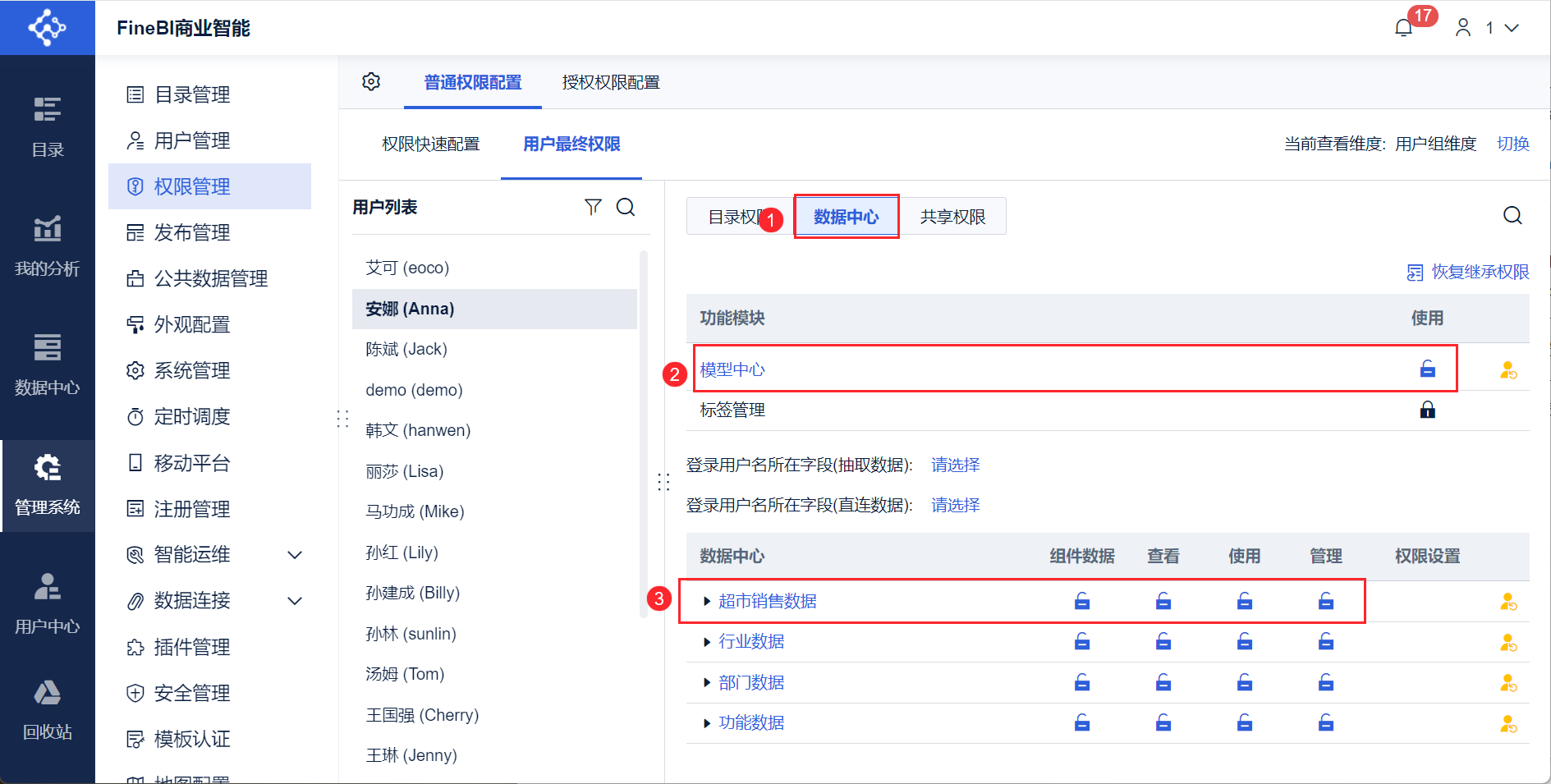Toggle the 标签管理 use permission lock
Image resolution: width=1551 pixels, height=784 pixels.
(1428, 410)
